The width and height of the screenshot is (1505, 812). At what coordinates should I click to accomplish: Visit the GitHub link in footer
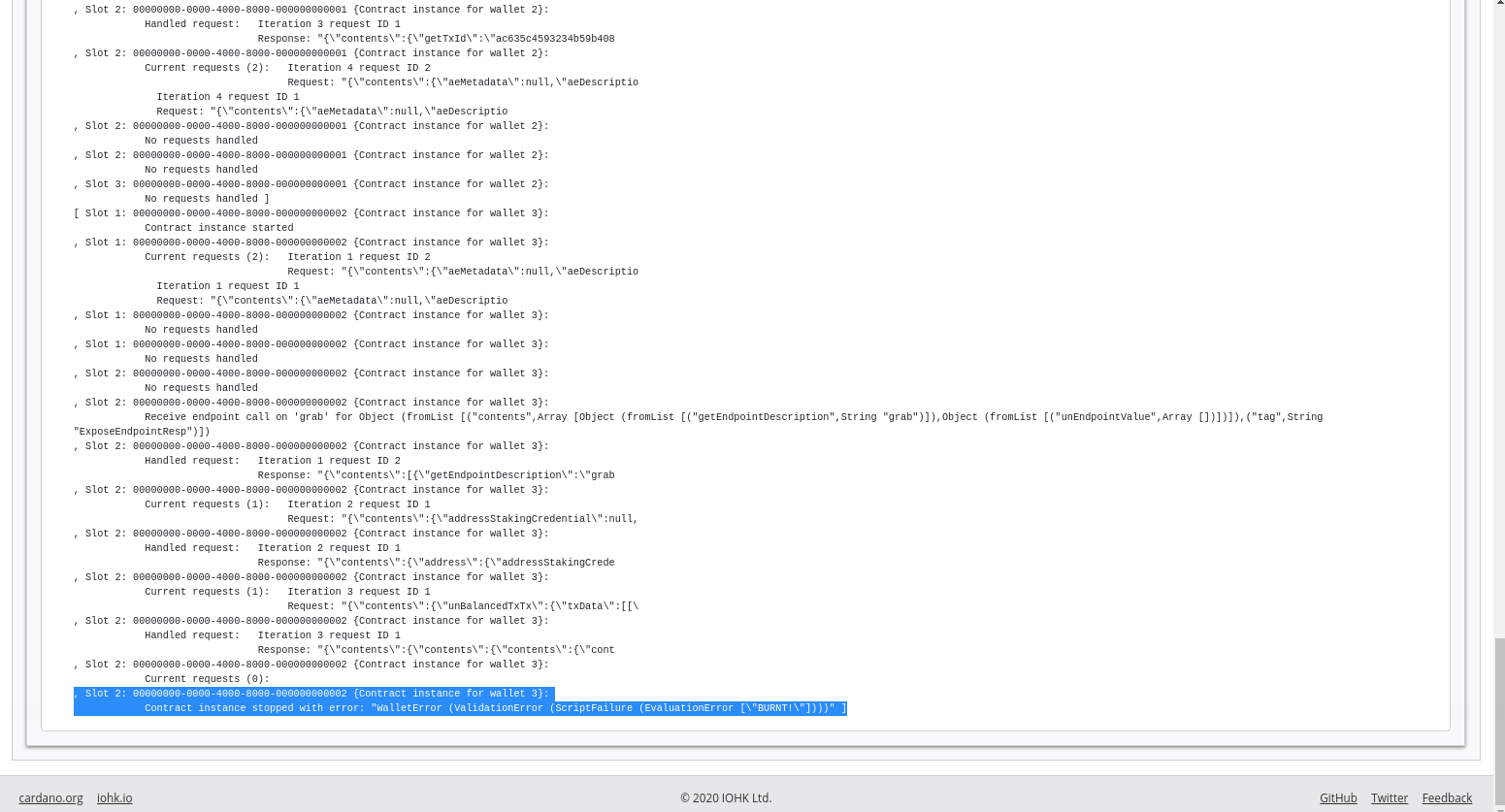[1337, 797]
